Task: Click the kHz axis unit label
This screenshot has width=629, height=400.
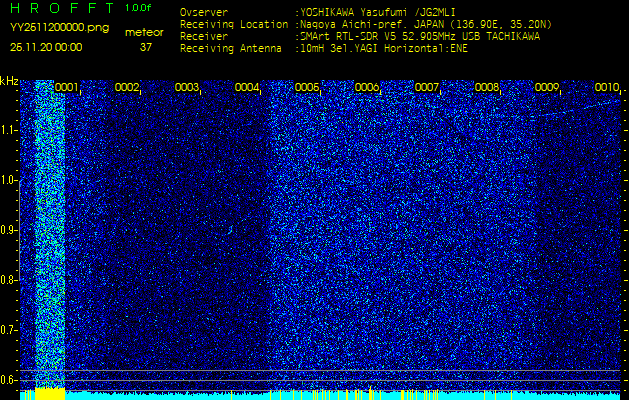Action: [9, 81]
